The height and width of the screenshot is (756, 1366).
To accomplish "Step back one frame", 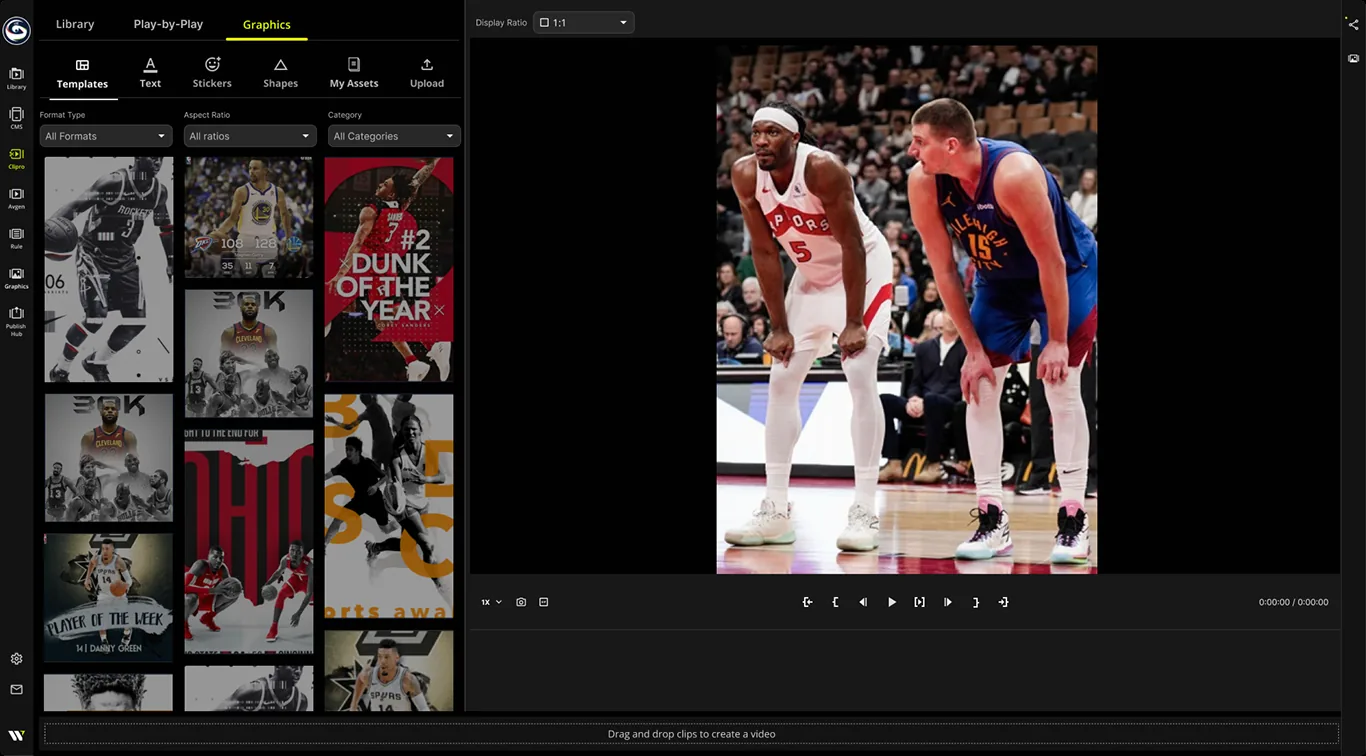I will 863,602.
